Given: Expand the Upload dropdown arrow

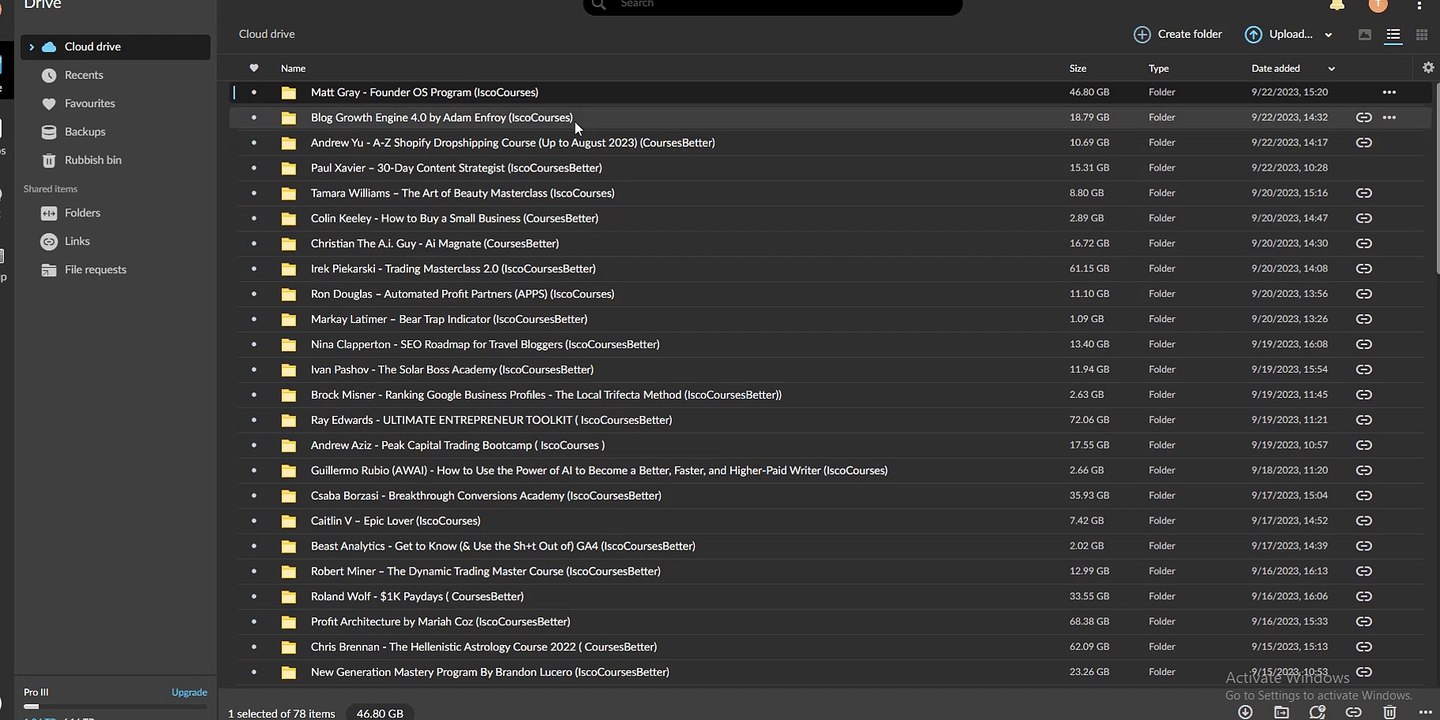Looking at the screenshot, I should [x=1328, y=35].
